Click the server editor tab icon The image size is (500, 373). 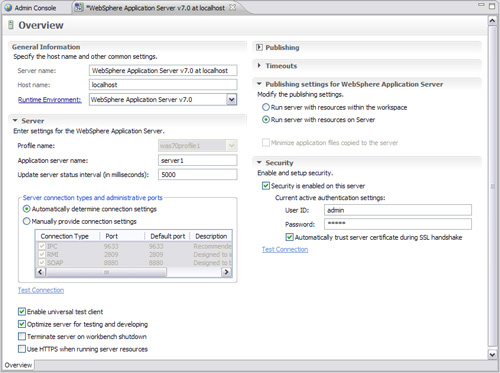click(79, 7)
